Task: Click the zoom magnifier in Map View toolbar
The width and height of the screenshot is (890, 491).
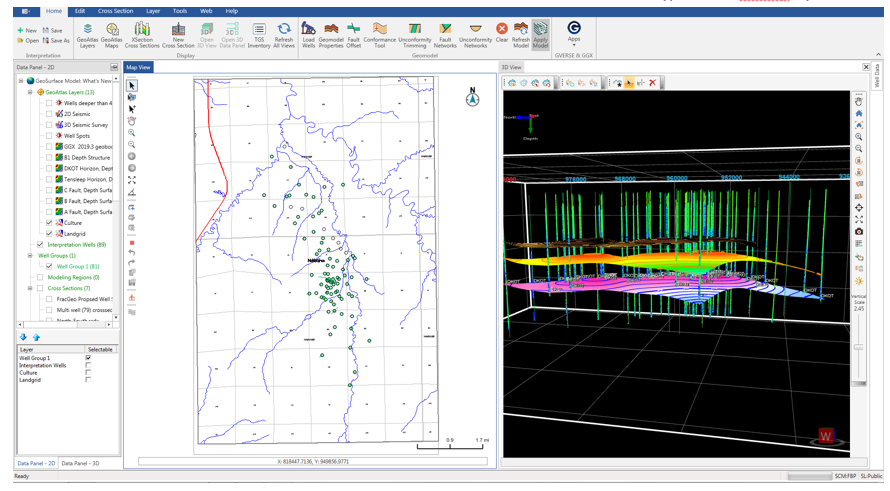Action: pyautogui.click(x=132, y=133)
